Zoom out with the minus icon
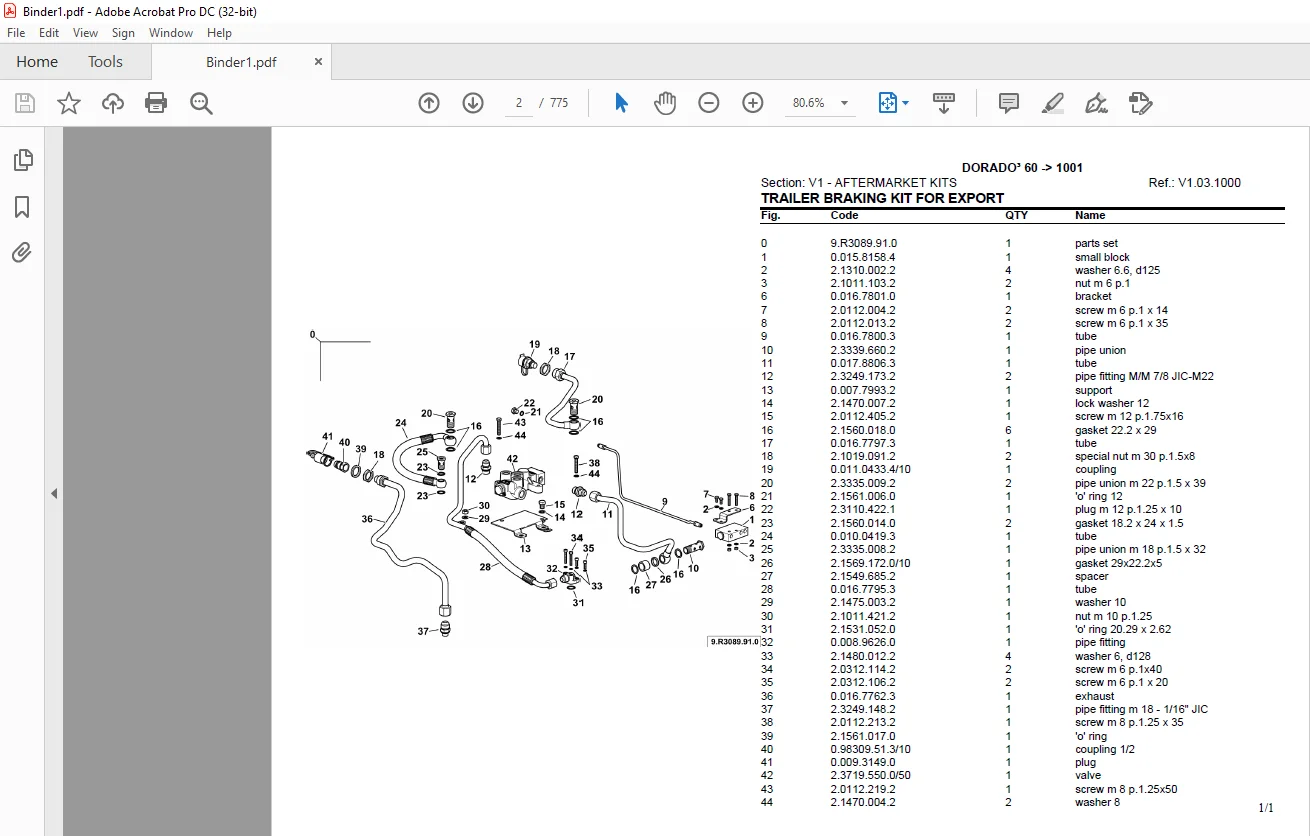1310x836 pixels. click(x=709, y=103)
